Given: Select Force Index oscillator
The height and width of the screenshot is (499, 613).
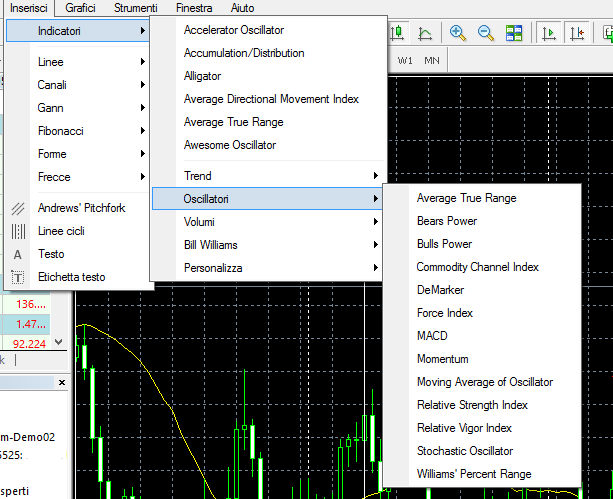Looking at the screenshot, I should click(x=445, y=313).
